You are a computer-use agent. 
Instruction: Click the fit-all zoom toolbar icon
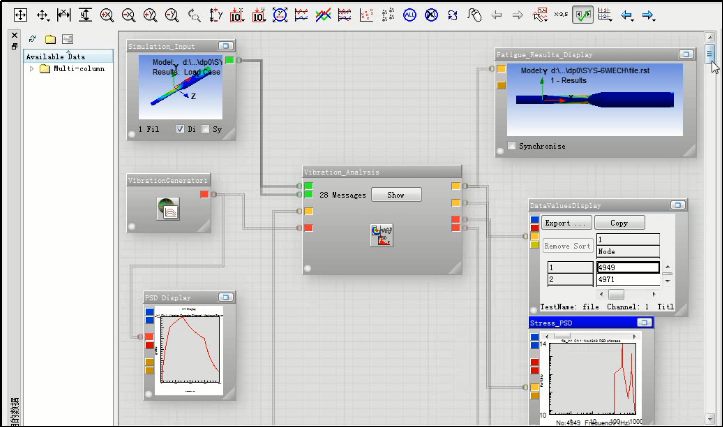[20, 16]
